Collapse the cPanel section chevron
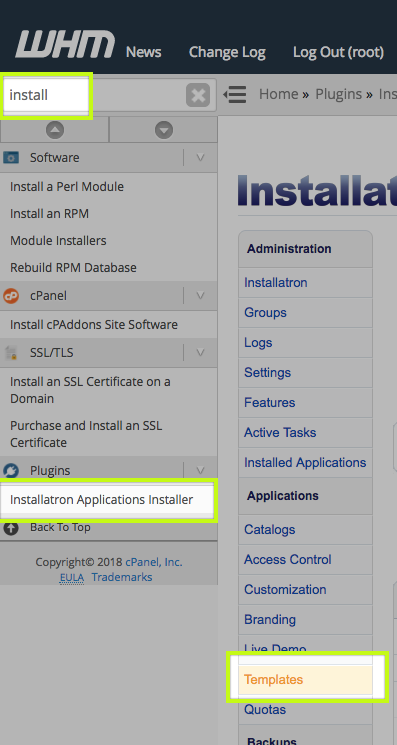 click(200, 296)
